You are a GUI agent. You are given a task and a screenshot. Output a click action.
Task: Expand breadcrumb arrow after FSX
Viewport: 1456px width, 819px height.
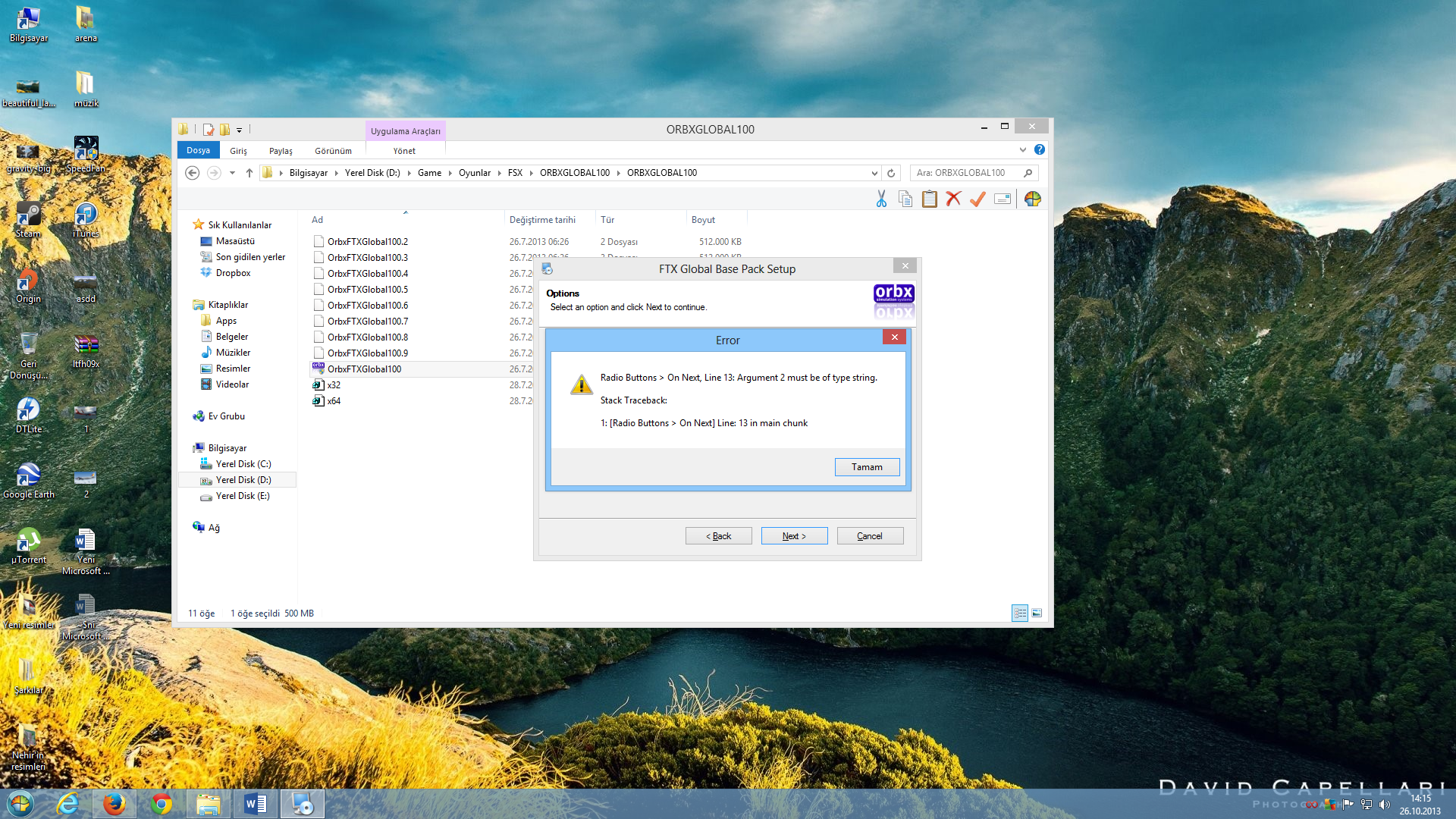531,173
